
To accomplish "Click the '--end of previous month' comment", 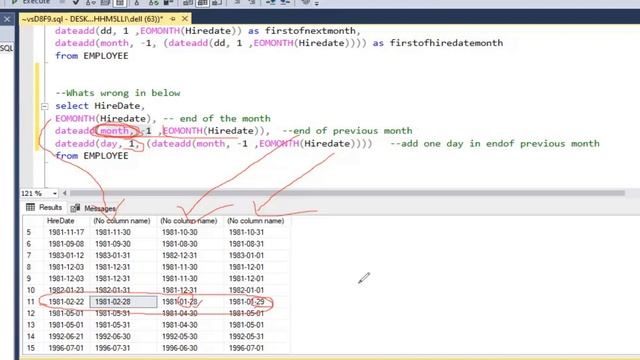I will point(347,131).
